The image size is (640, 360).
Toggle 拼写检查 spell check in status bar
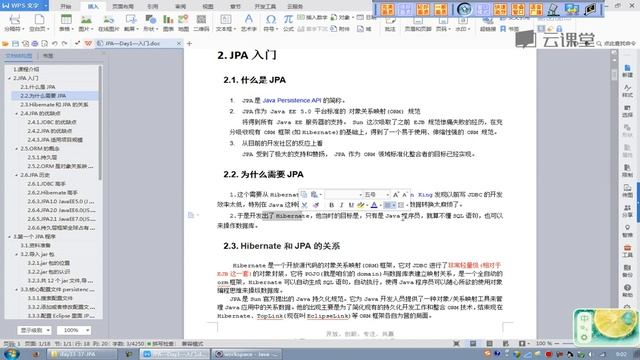[160, 344]
